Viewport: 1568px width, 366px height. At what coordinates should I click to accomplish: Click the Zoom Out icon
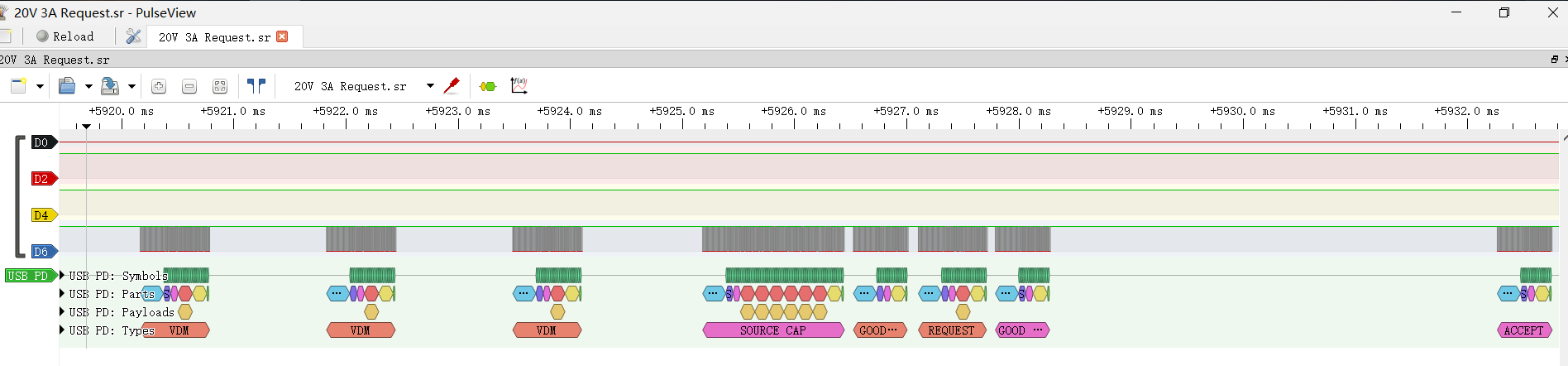click(x=189, y=86)
